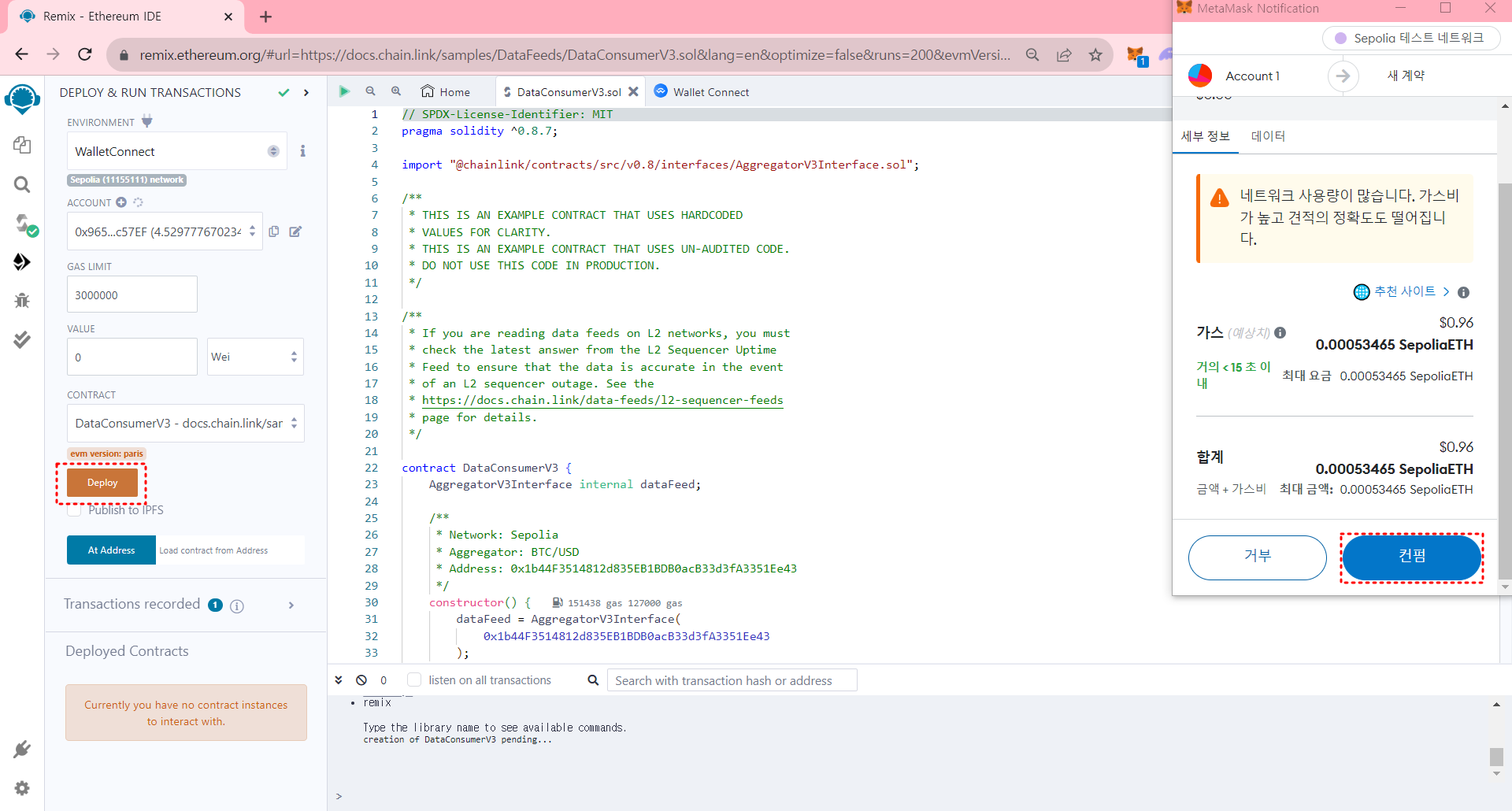Open Deploy & run transactions sidebar icon
The image size is (1512, 811).
pyautogui.click(x=22, y=261)
